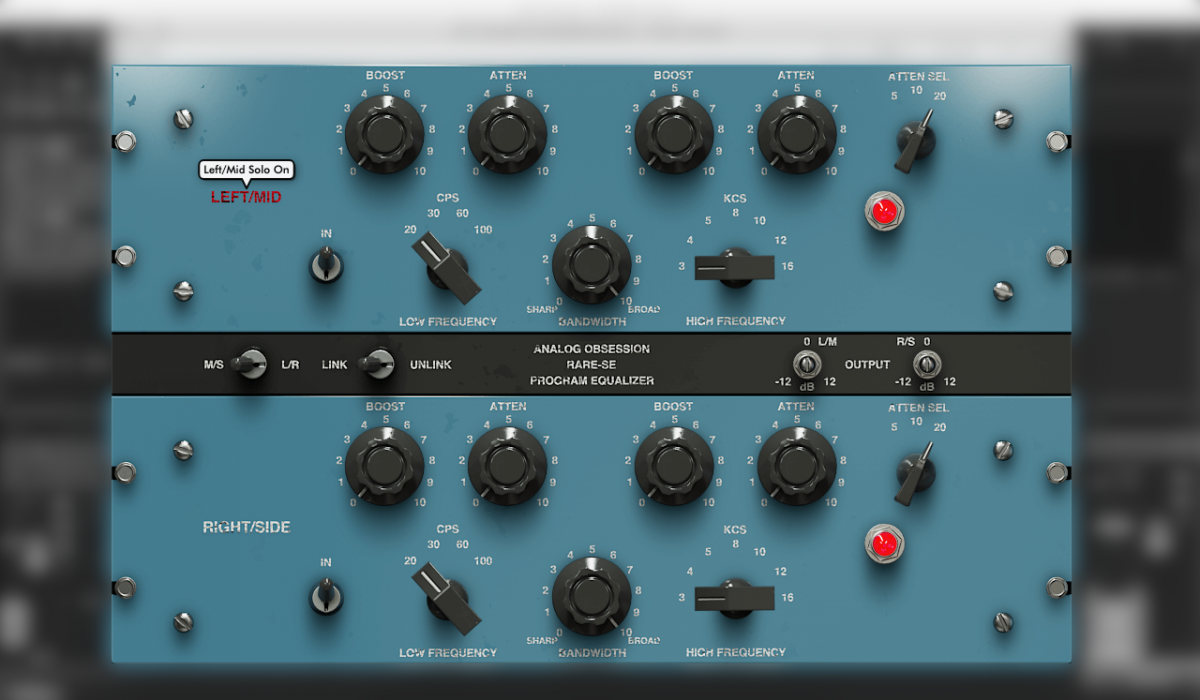Click the R/S output gain knob

(x=927, y=364)
